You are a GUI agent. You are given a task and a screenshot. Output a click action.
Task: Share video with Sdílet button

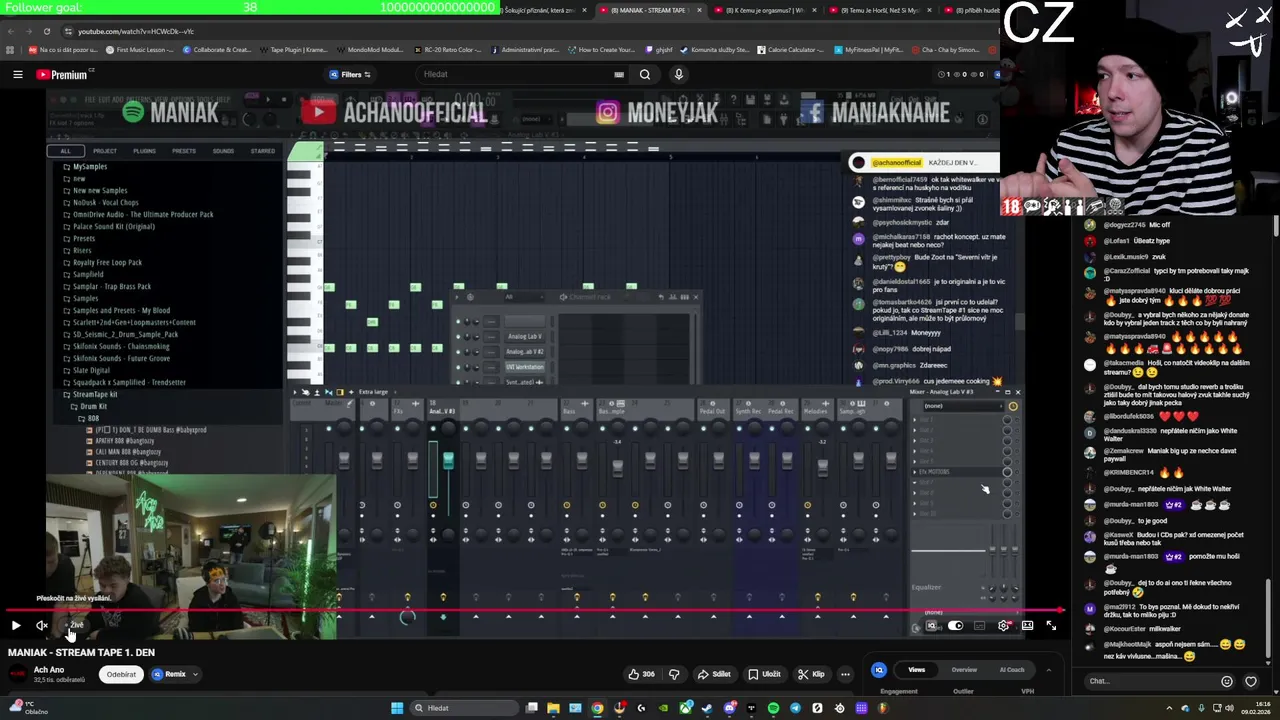[x=714, y=674]
